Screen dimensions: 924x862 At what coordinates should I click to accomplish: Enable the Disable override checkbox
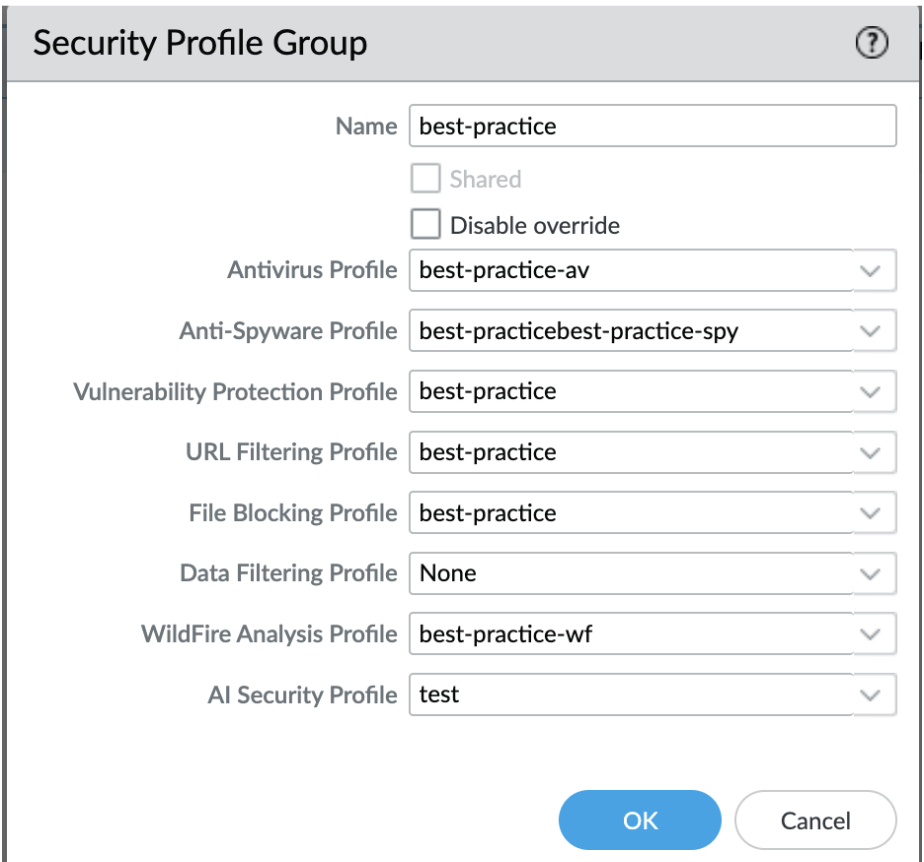(x=426, y=225)
